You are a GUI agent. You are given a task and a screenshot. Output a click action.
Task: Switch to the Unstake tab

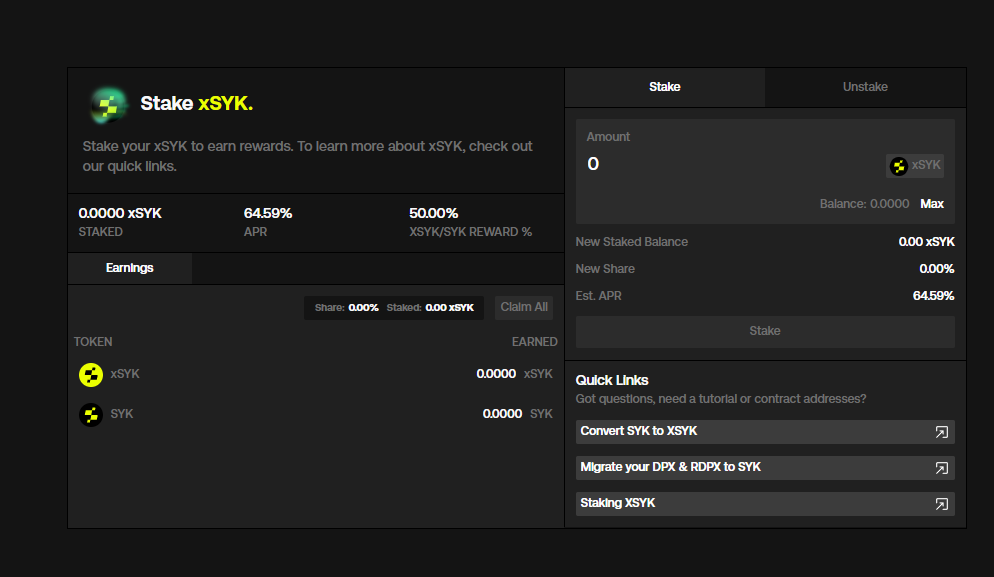[x=865, y=87]
